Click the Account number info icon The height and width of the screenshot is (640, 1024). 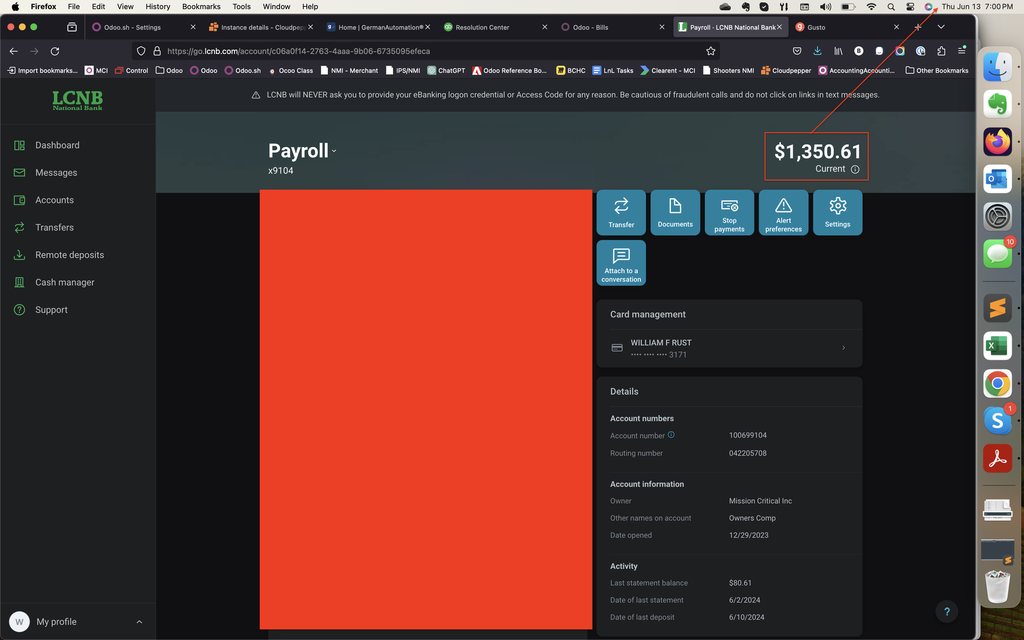point(671,435)
